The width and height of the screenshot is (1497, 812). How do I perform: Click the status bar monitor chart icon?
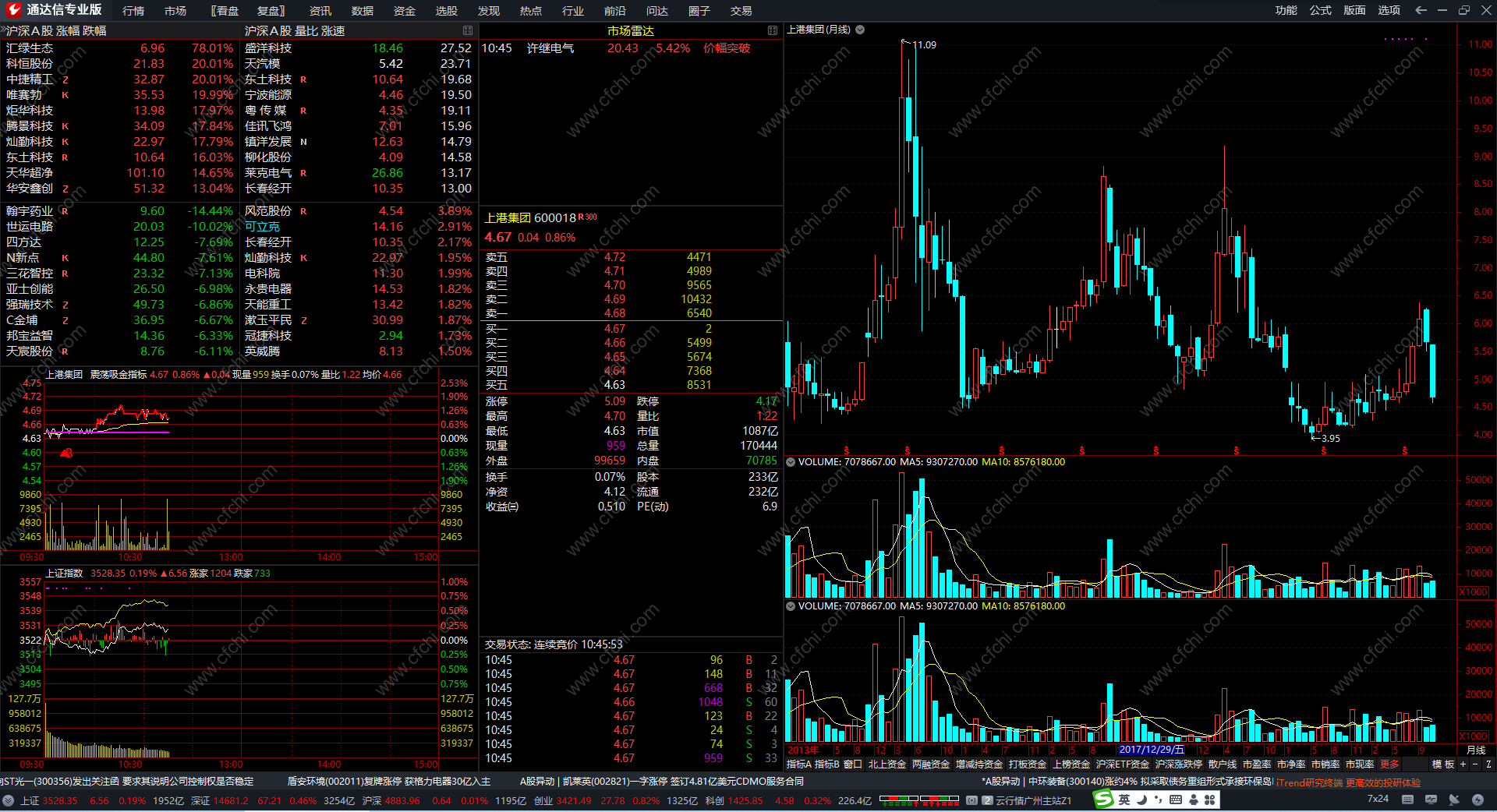(1431, 800)
